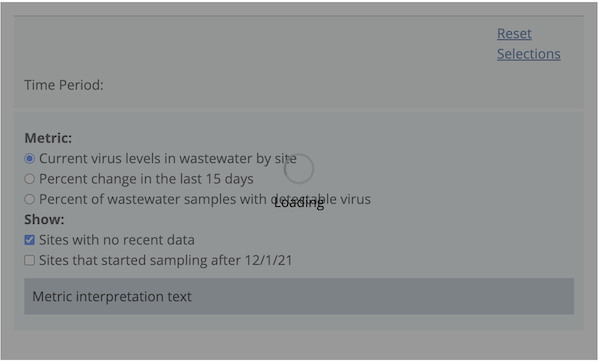Click the Metric interpretation text bar
600x364 pixels.
pos(299,296)
